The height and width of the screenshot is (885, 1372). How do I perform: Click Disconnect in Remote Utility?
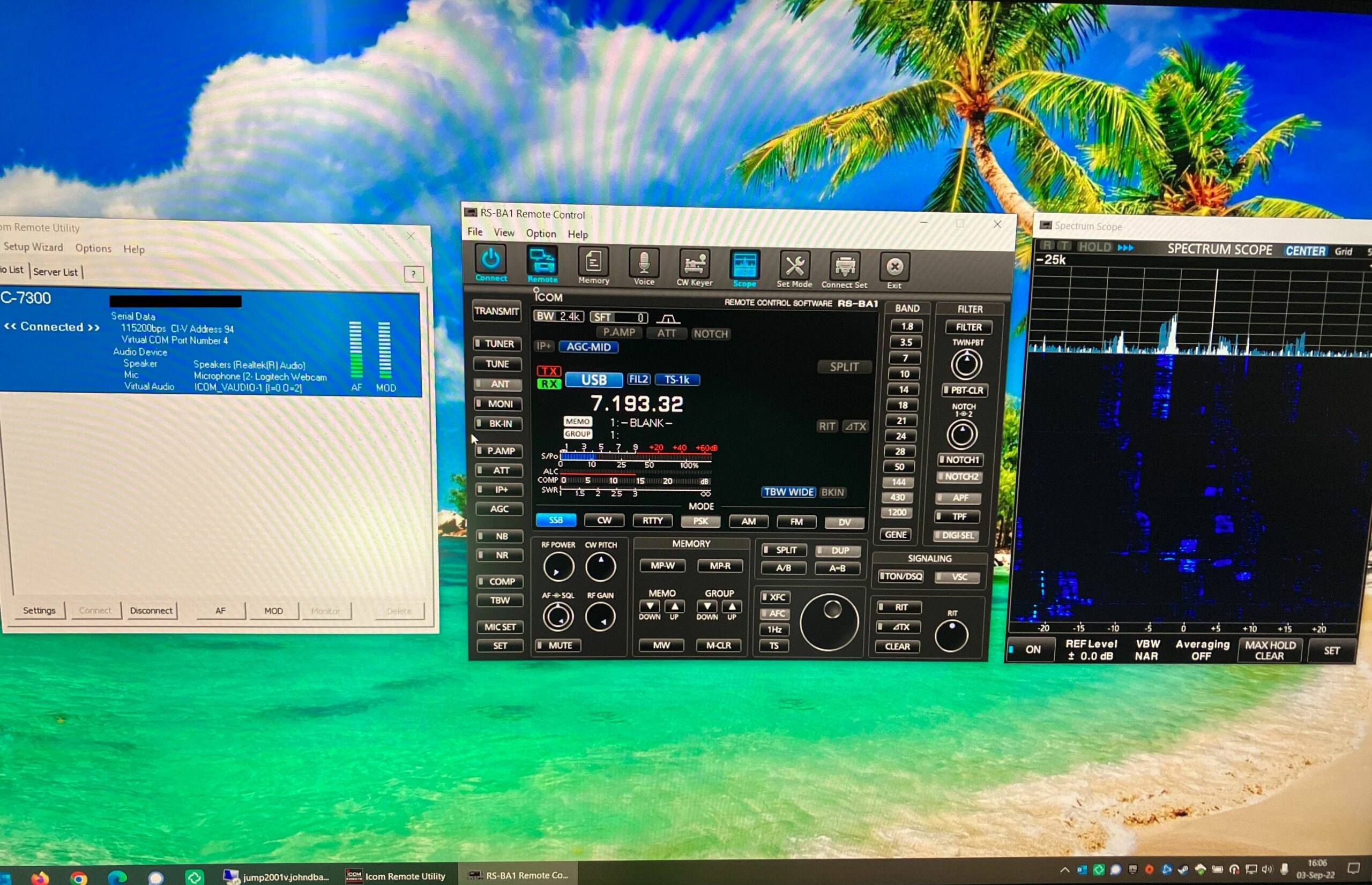(151, 610)
